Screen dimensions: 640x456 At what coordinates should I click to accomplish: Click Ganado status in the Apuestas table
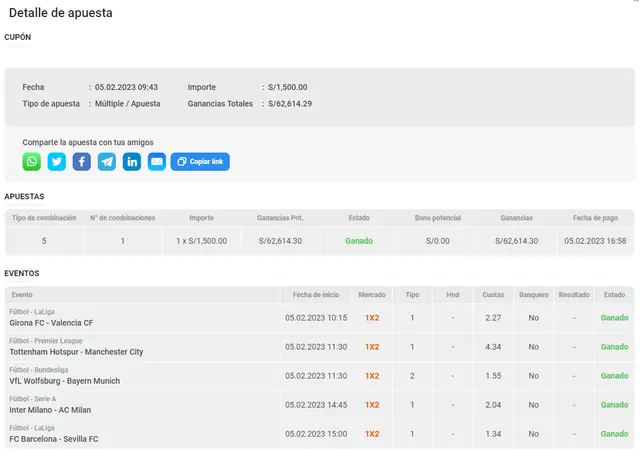pyautogui.click(x=359, y=241)
